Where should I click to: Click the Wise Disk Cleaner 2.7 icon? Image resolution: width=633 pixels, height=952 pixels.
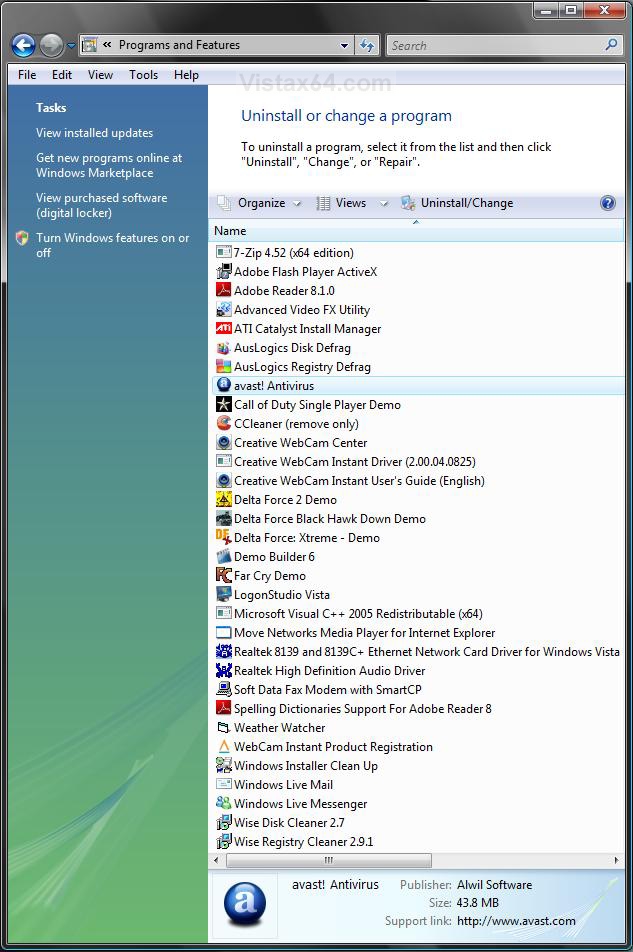pos(223,822)
